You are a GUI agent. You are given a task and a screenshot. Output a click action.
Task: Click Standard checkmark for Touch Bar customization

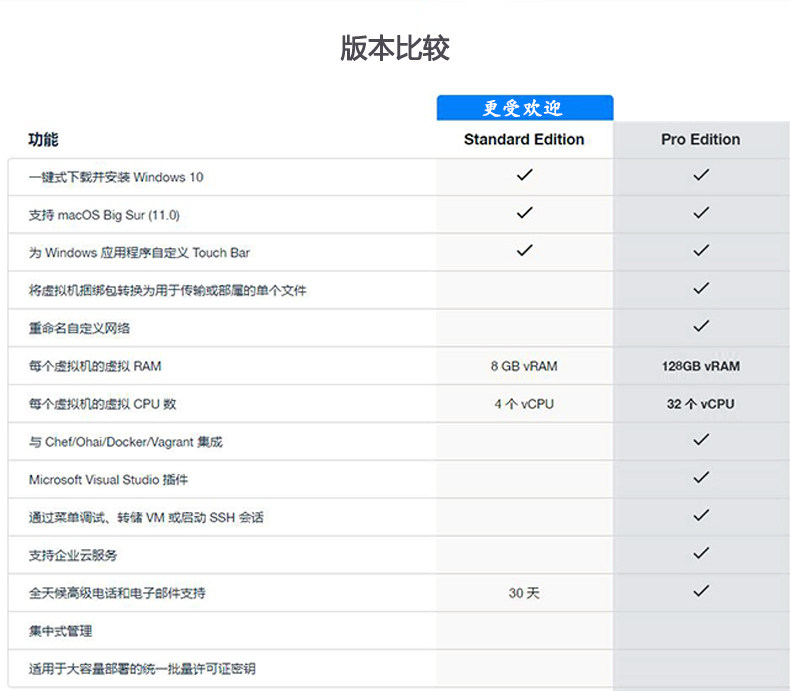pyautogui.click(x=524, y=250)
